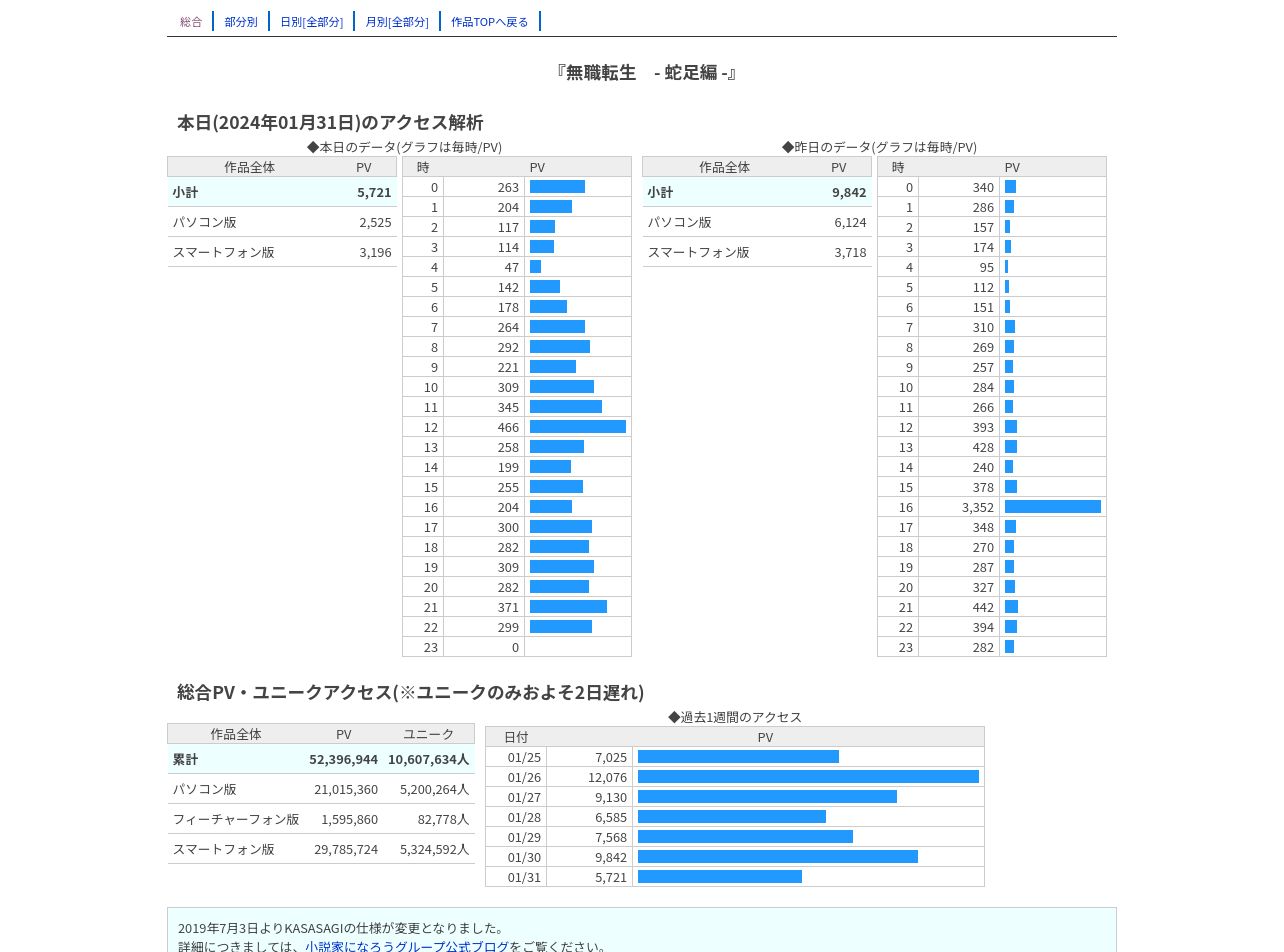Select today's パソコン版 value 2,525

375,222
